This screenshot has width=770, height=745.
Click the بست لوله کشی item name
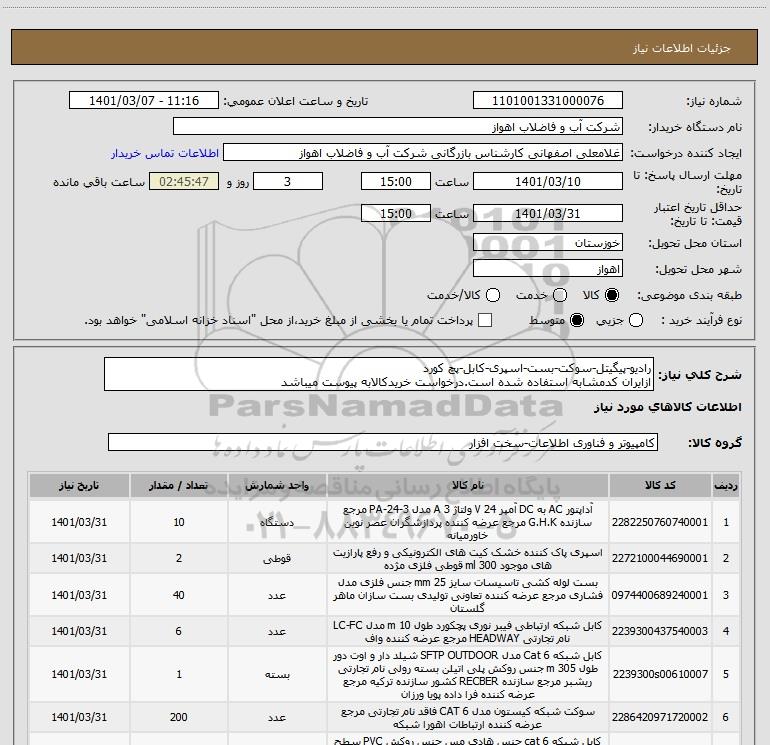tap(468, 595)
